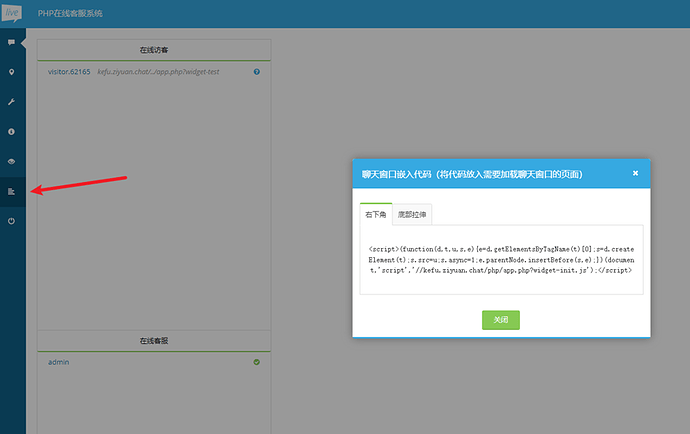
Task: Open the chat bubble sidebar icon
Action: click(x=11, y=42)
